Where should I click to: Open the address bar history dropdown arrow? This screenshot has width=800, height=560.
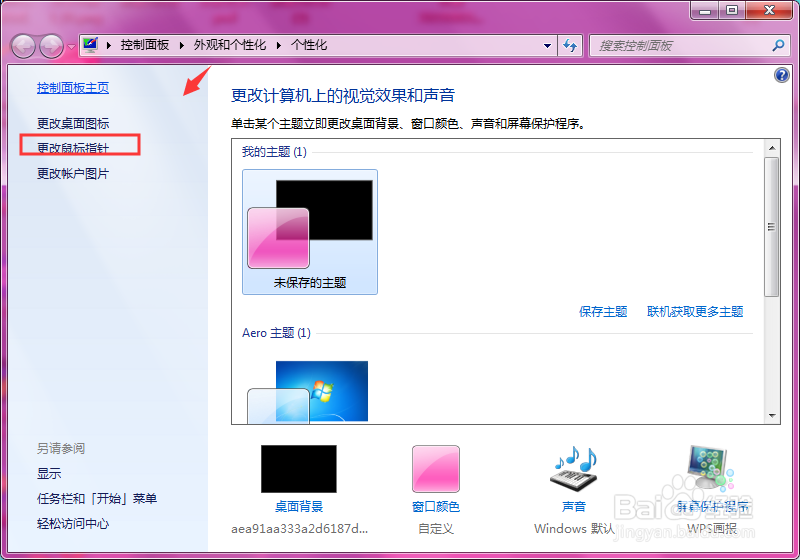point(547,45)
